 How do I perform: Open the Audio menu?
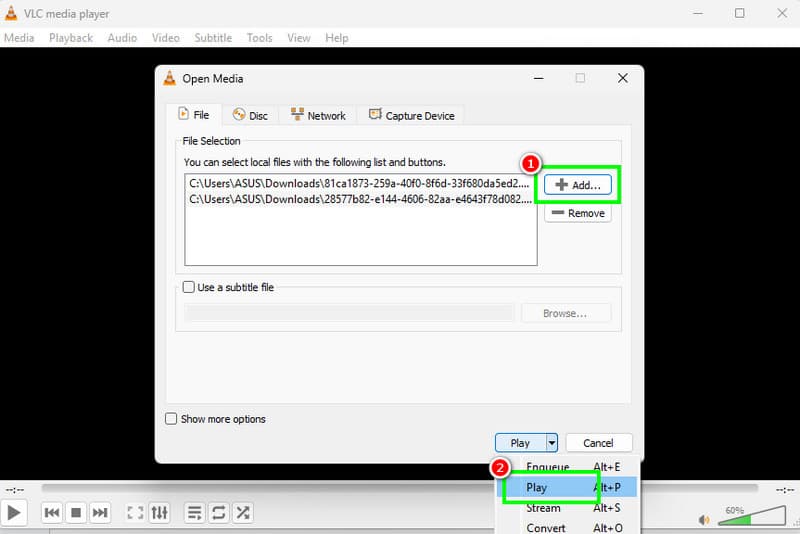tap(122, 38)
